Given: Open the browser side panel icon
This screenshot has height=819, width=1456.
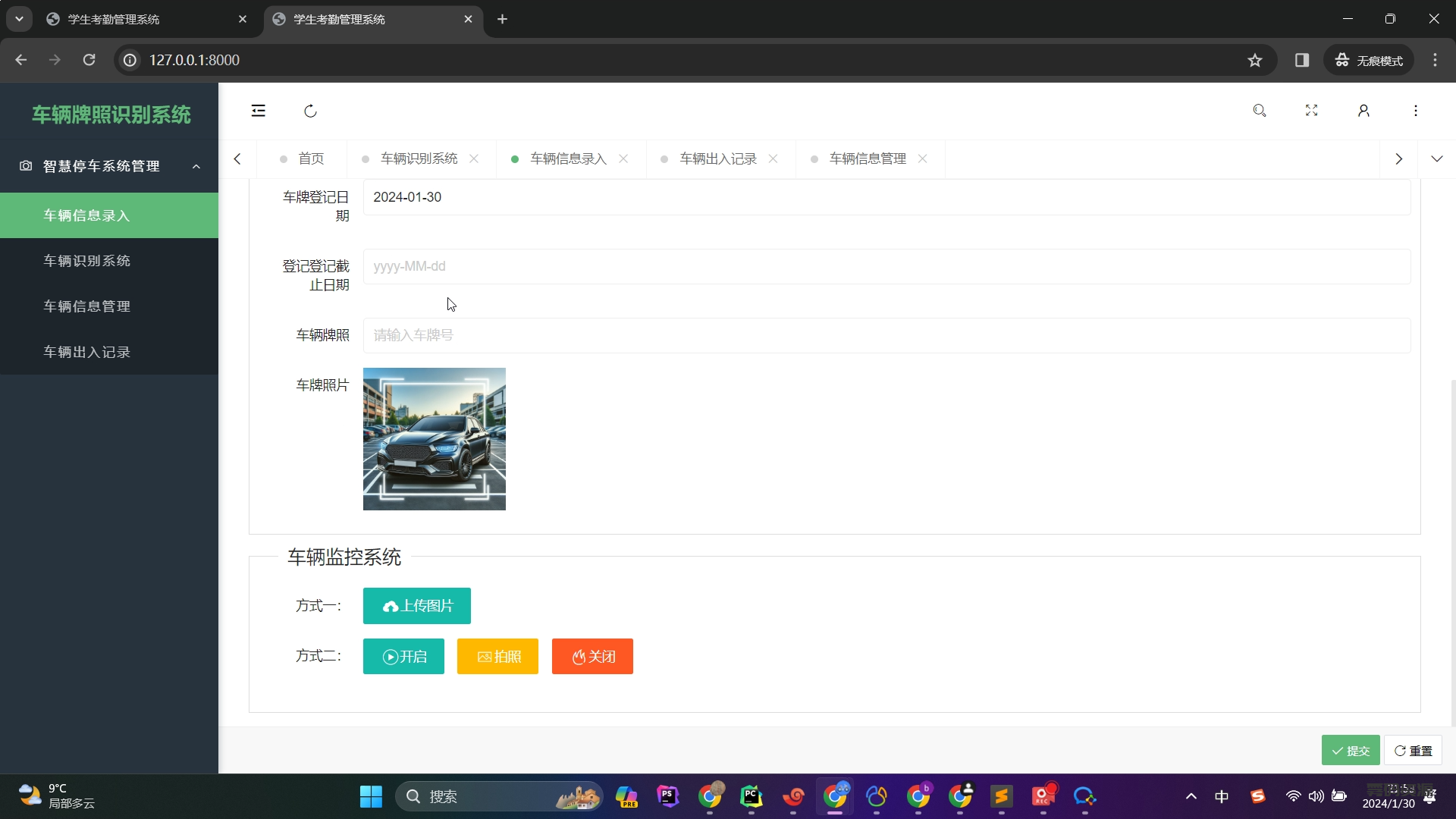Looking at the screenshot, I should coord(1302,60).
